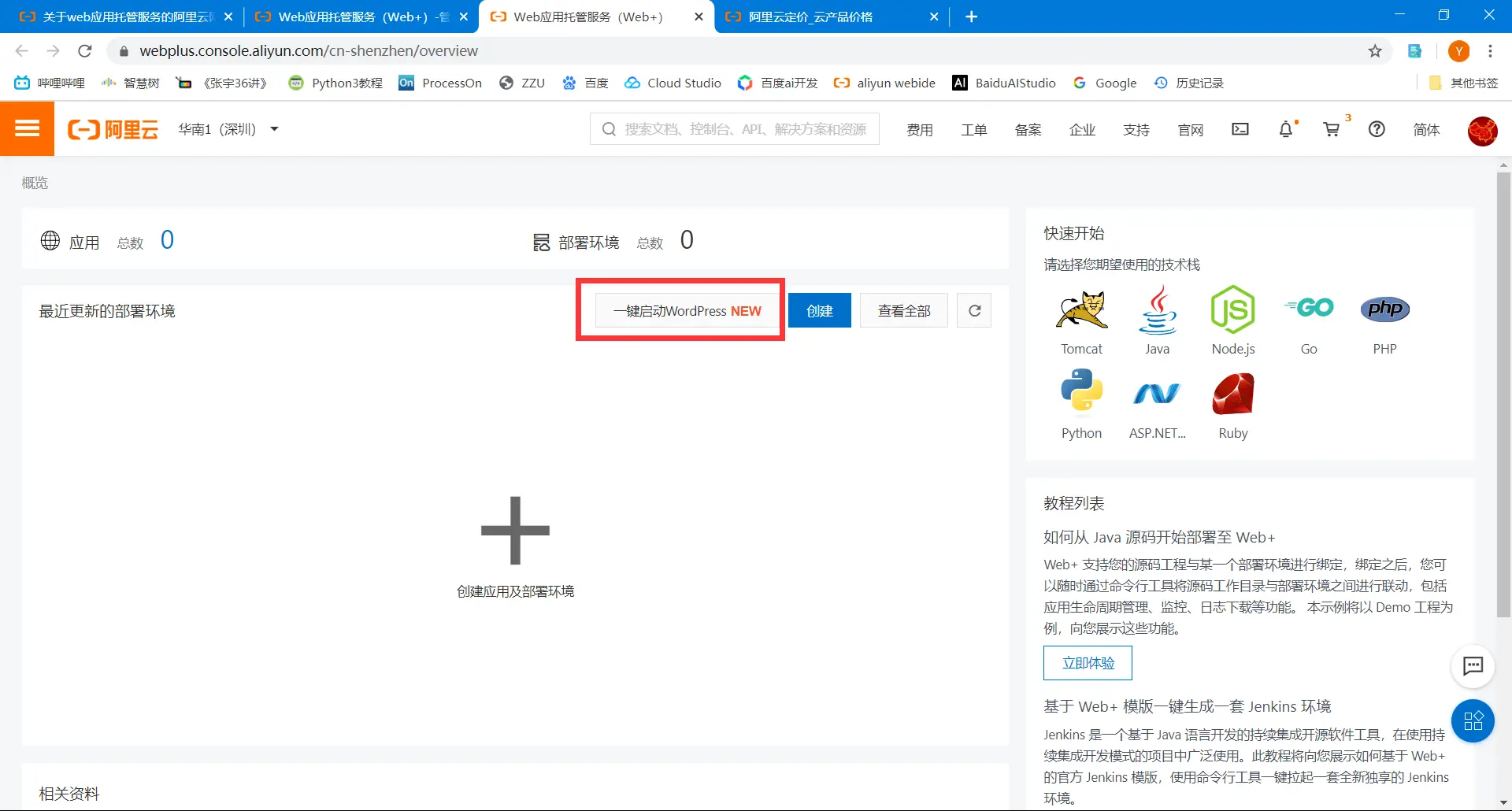1512x811 pixels.
Task: Open the 企业 menu
Action: [x=1082, y=130]
